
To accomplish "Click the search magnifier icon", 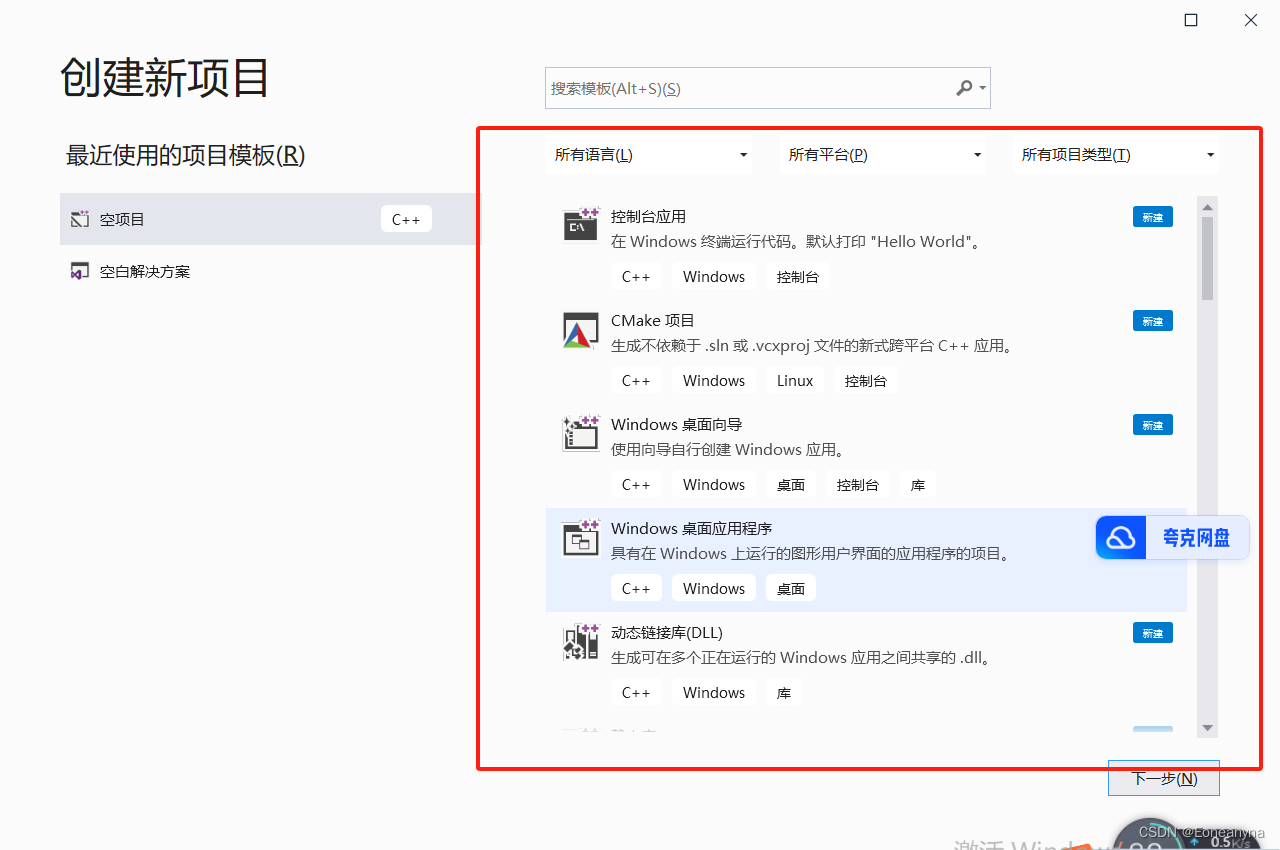I will tap(964, 88).
